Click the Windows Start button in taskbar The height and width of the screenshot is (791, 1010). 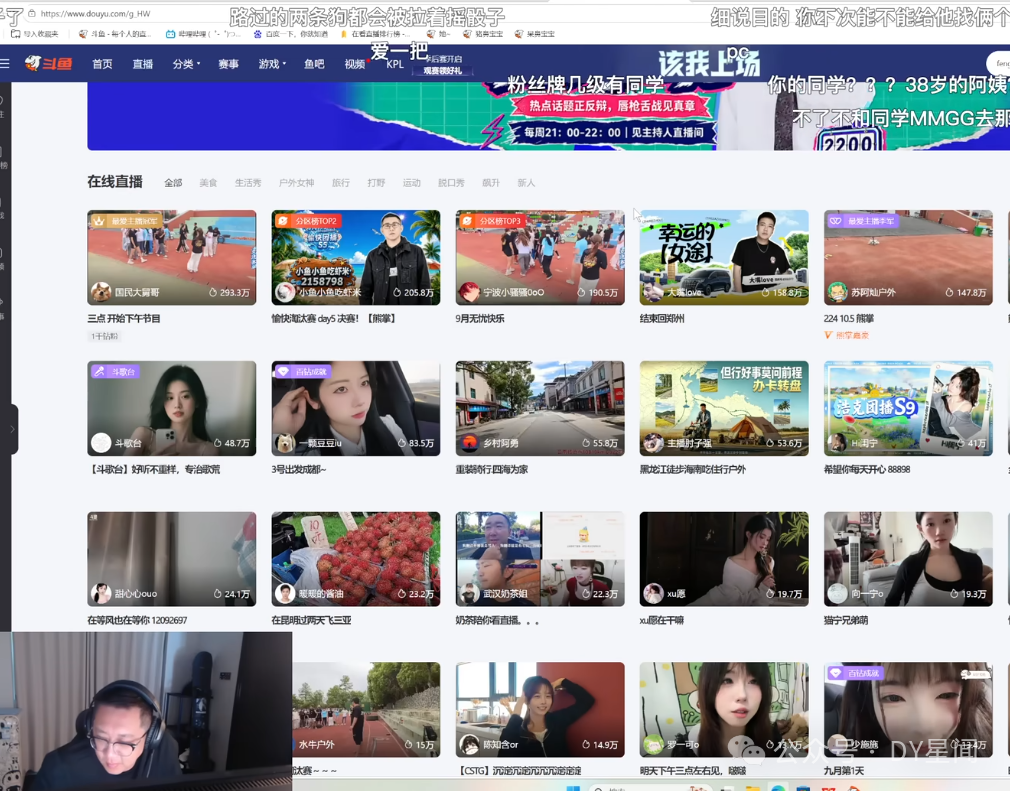click(x=571, y=787)
